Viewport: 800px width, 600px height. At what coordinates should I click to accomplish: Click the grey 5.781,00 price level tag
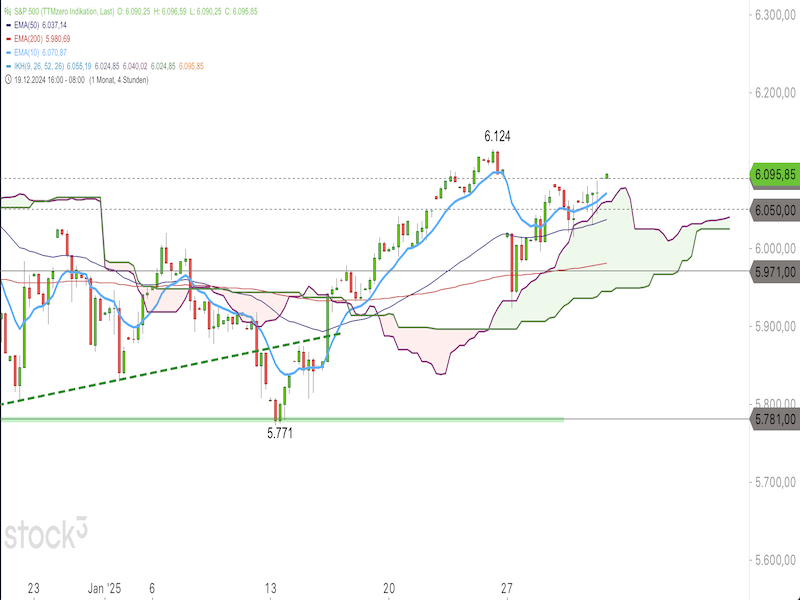(774, 419)
